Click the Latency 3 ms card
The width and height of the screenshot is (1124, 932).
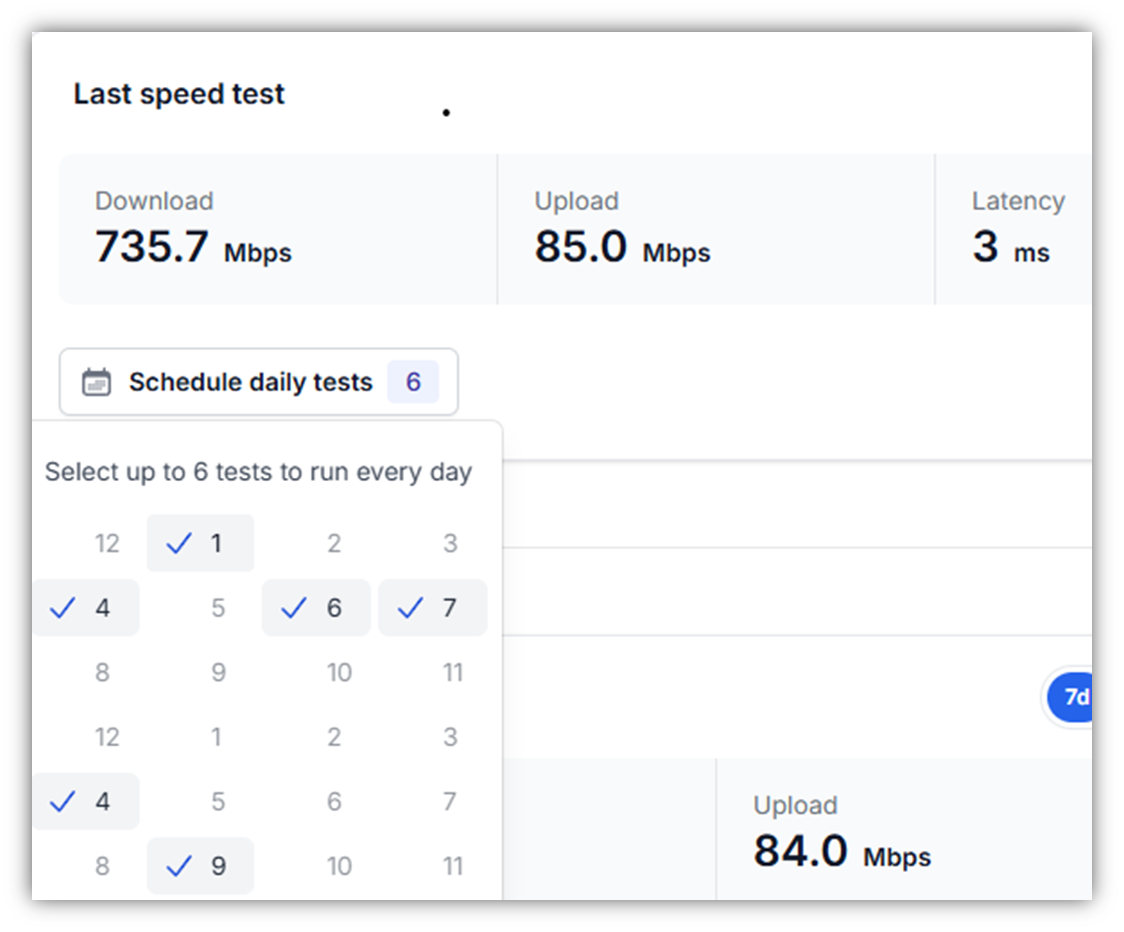click(1015, 229)
